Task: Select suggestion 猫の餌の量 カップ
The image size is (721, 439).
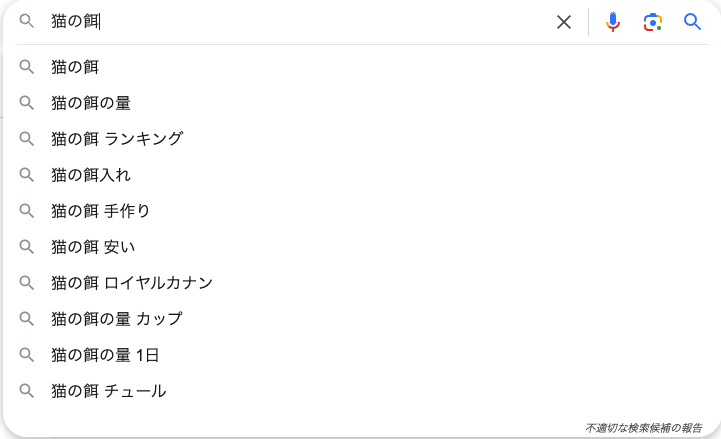Action: click(x=117, y=319)
